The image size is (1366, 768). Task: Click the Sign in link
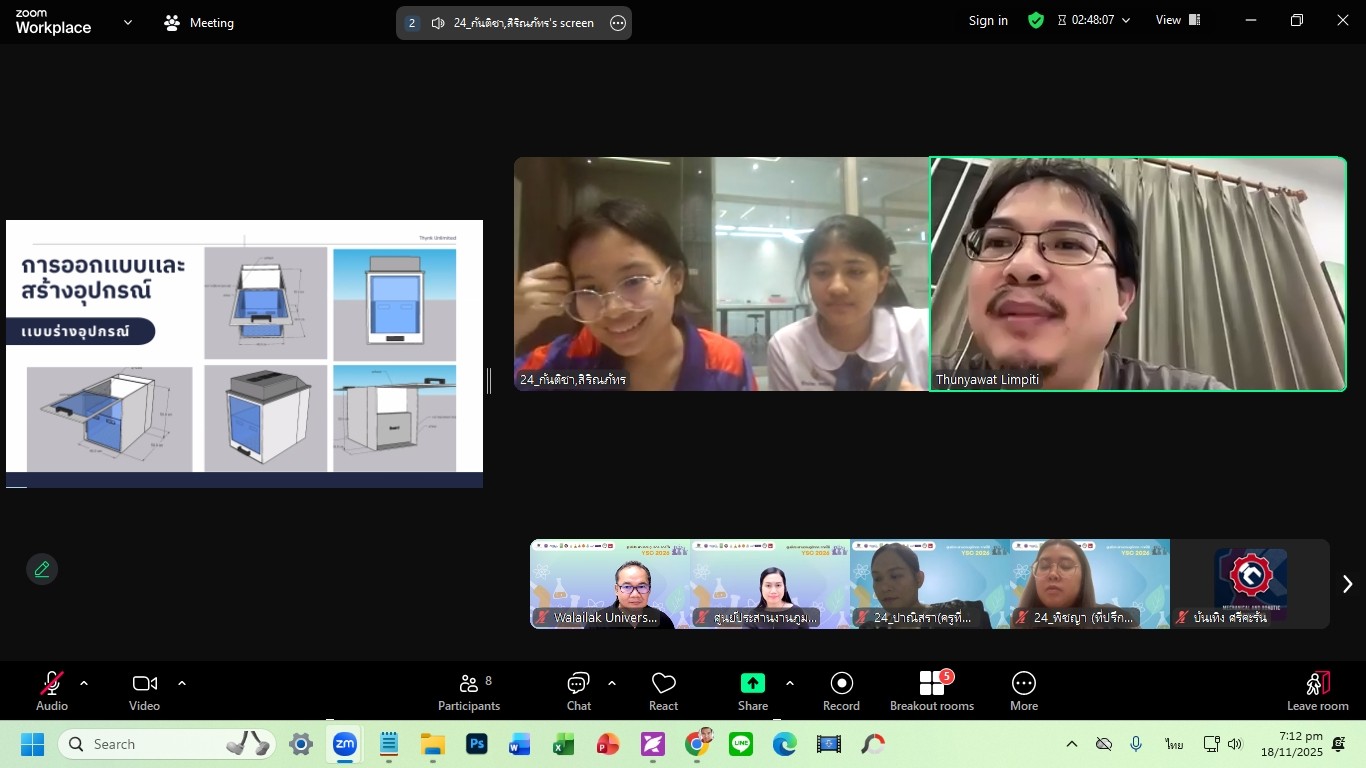tap(988, 20)
